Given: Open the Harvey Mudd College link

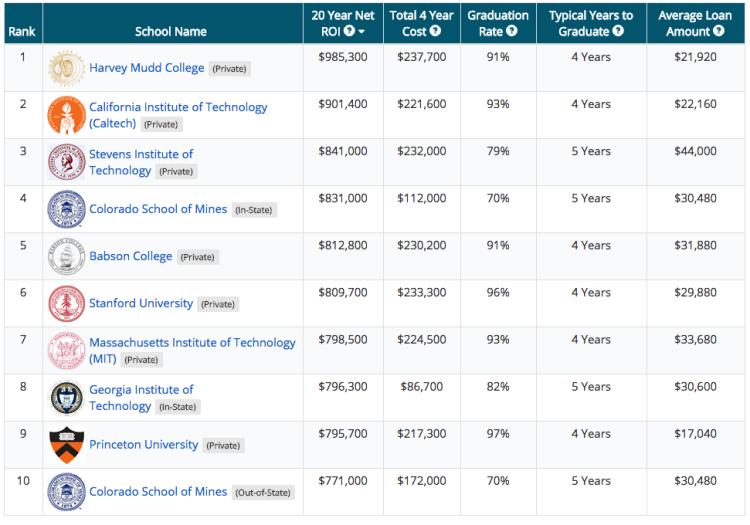Looking at the screenshot, I should (146, 68).
